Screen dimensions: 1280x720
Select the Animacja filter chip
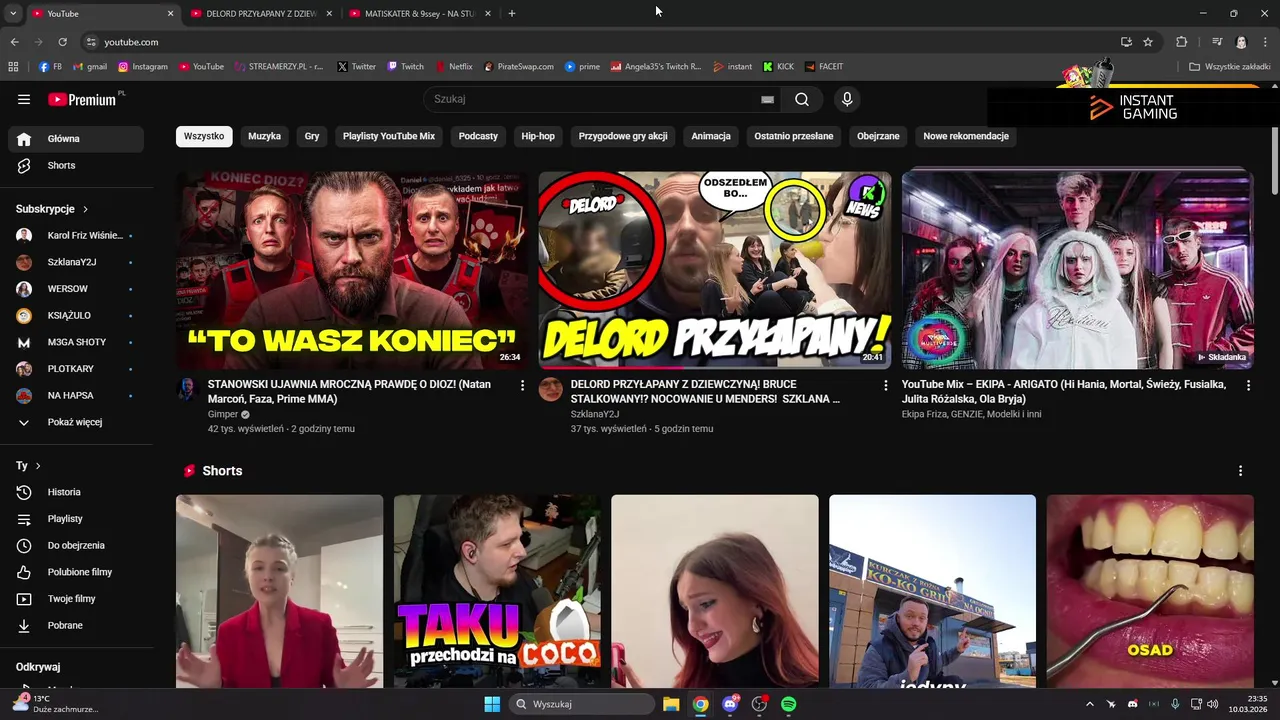(x=711, y=136)
